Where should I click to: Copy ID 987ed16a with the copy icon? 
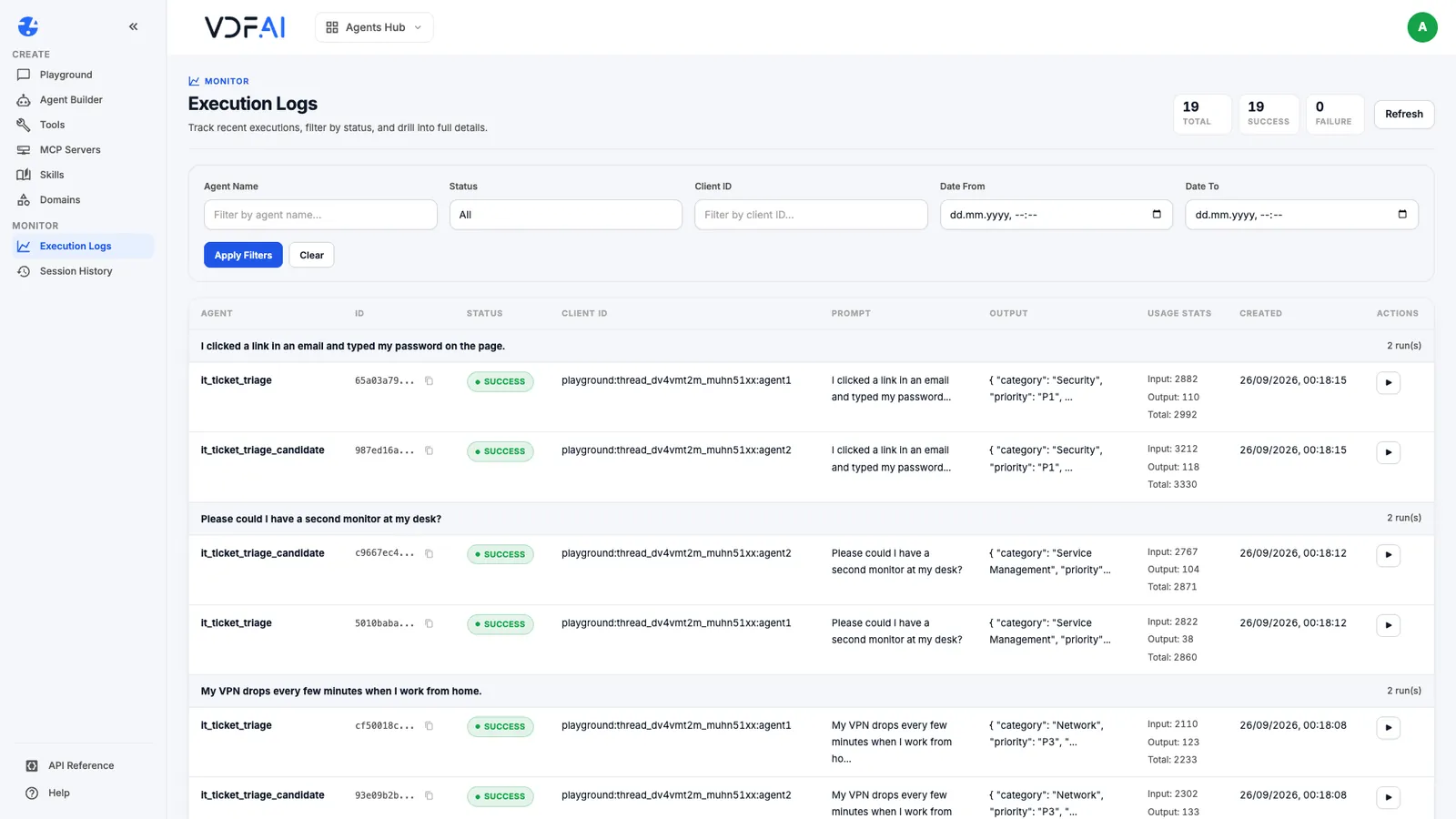pos(430,451)
